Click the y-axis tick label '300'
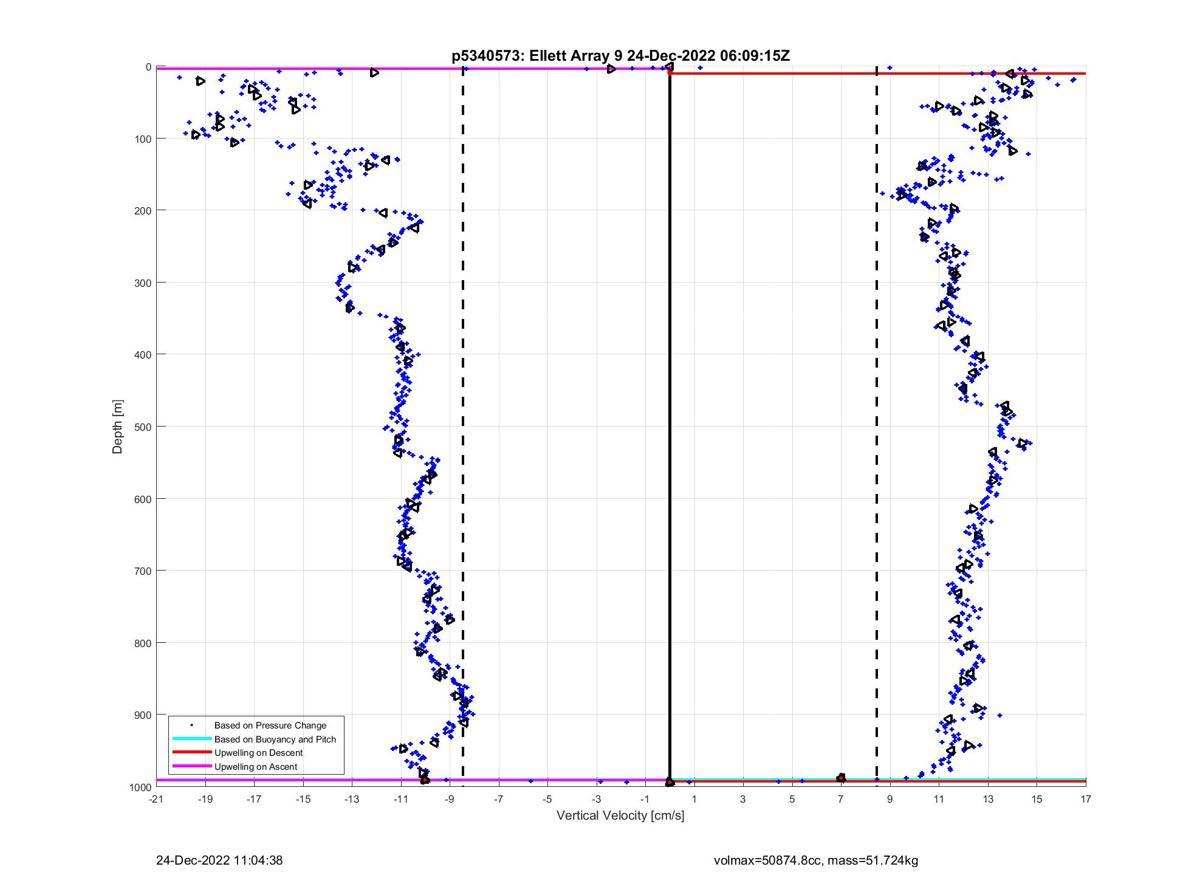The image size is (1200, 885). tap(142, 283)
